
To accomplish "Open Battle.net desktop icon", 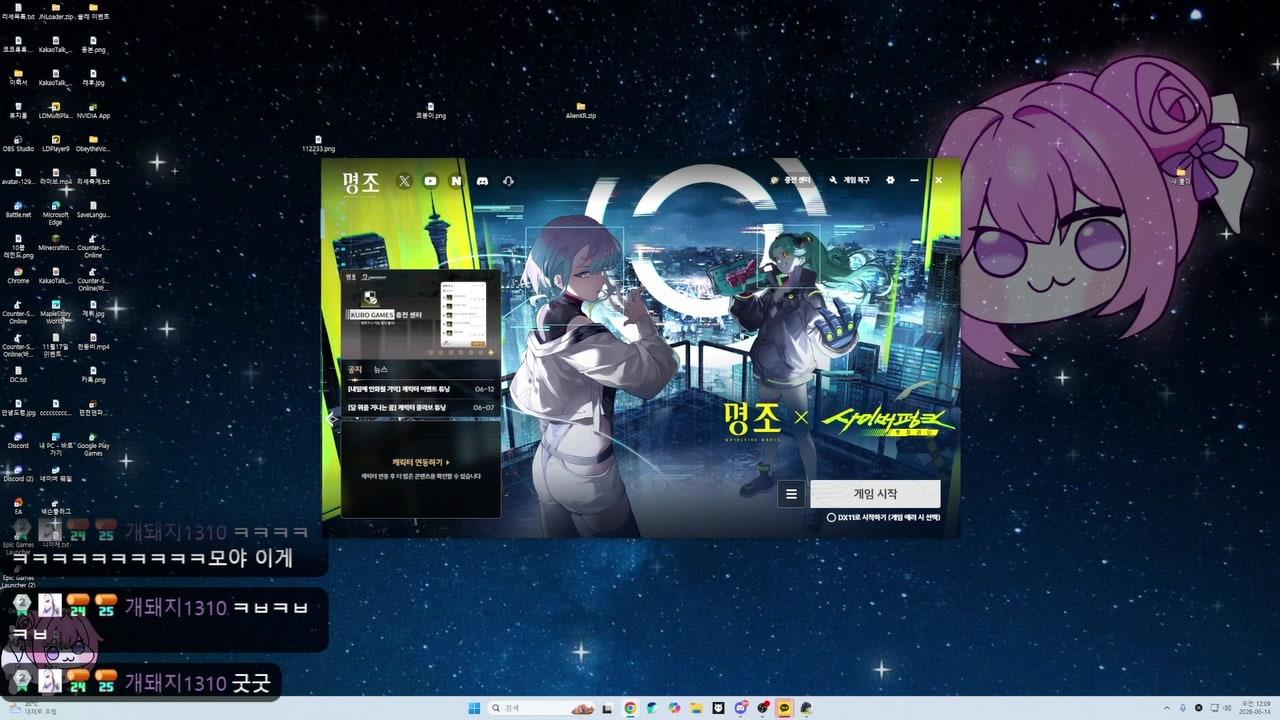I will [18, 208].
